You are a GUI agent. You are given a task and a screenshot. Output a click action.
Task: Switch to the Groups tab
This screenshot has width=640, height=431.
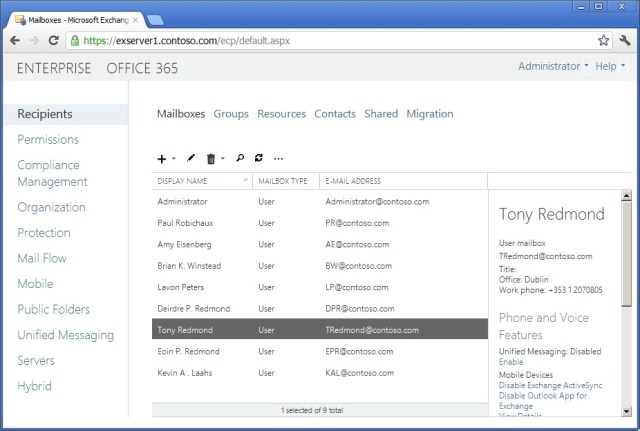pyautogui.click(x=231, y=114)
